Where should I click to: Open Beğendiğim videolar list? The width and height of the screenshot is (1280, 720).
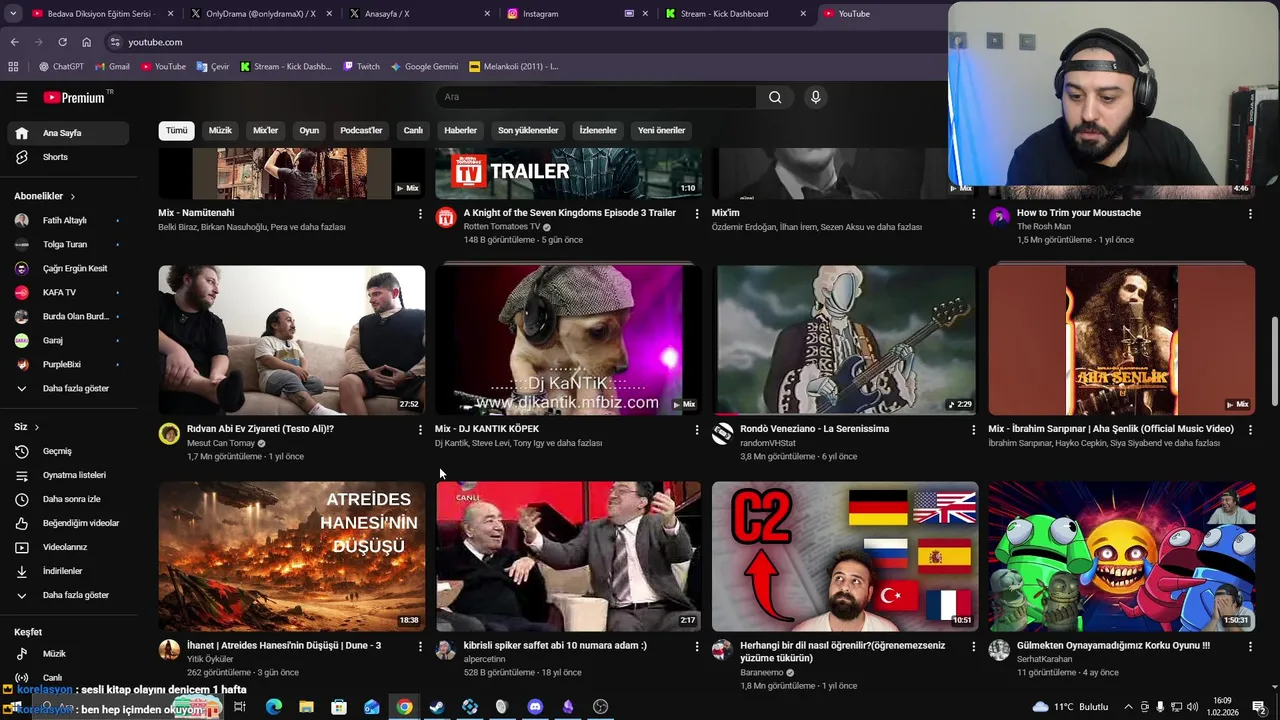68,523
